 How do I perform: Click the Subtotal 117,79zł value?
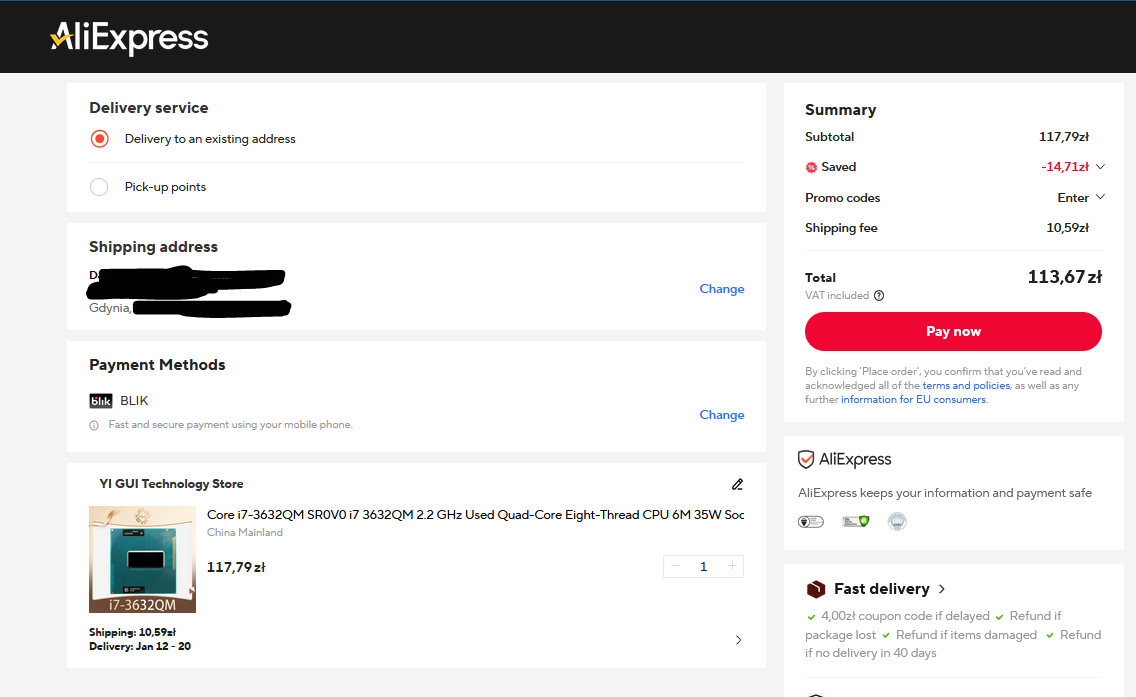[x=1064, y=137]
